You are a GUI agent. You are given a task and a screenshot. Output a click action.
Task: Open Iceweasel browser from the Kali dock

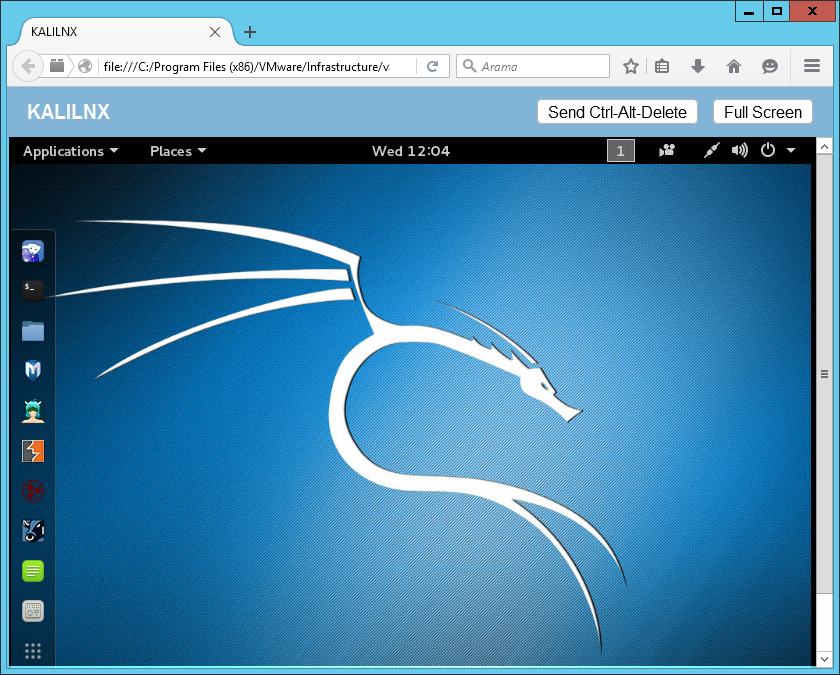33,251
